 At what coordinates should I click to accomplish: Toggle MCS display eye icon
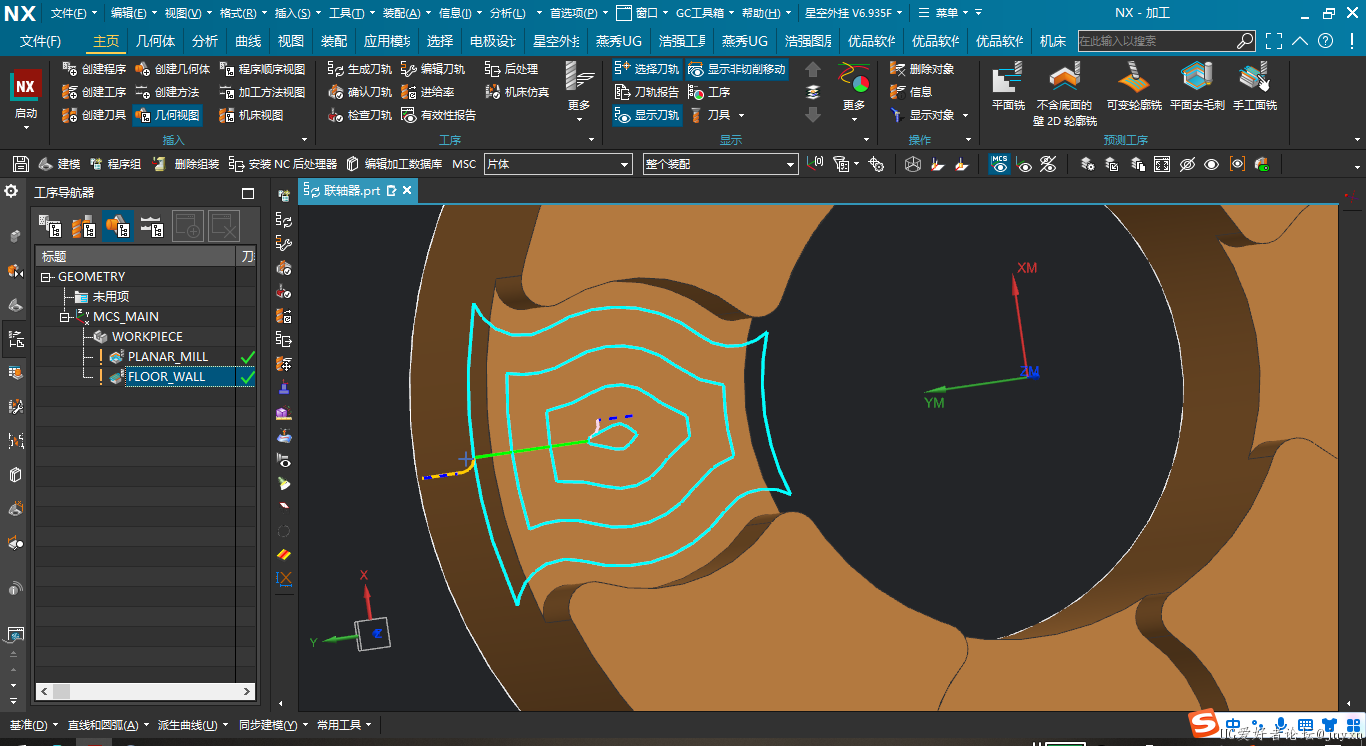pos(1000,164)
